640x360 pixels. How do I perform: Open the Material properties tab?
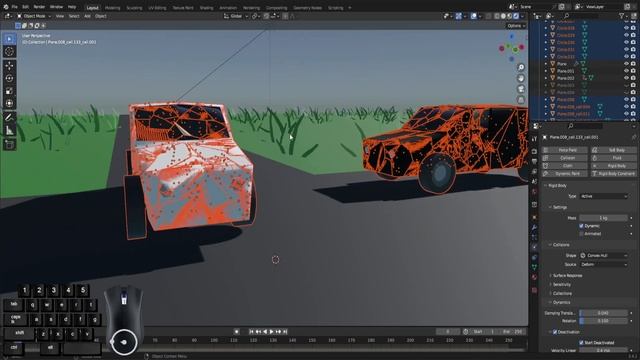pos(534,277)
